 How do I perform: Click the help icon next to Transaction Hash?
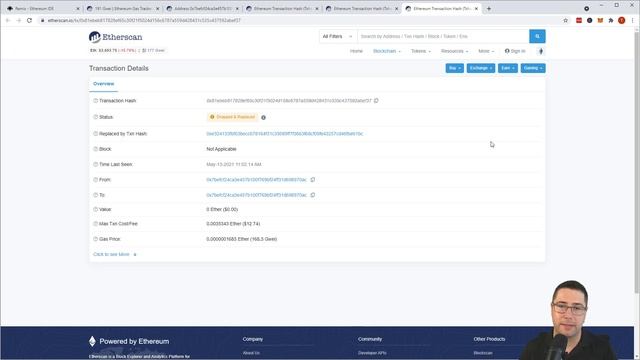[x=96, y=100]
